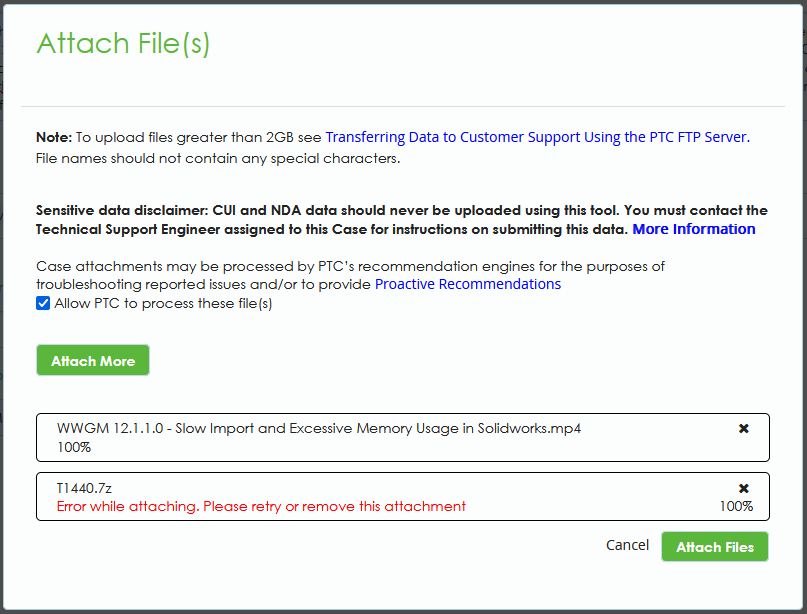The image size is (807, 614).
Task: Click the Attach More button
Action: 93,361
